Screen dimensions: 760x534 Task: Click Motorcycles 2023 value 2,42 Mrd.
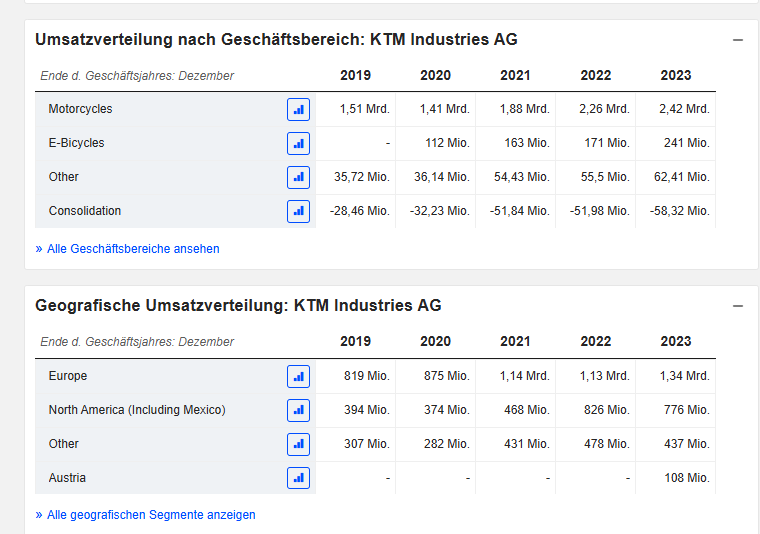pos(684,109)
